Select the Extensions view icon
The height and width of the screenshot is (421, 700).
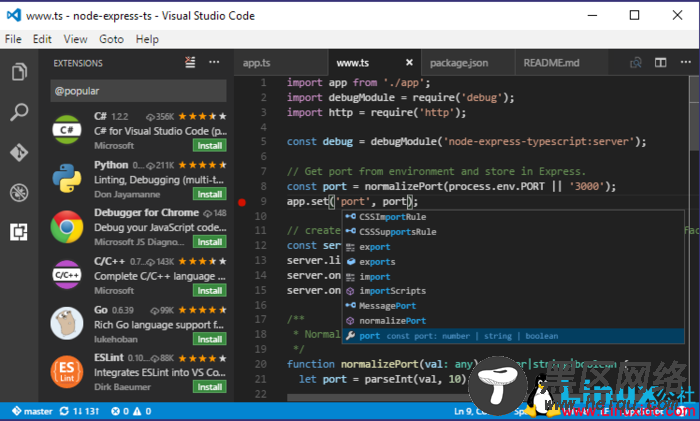click(x=19, y=232)
